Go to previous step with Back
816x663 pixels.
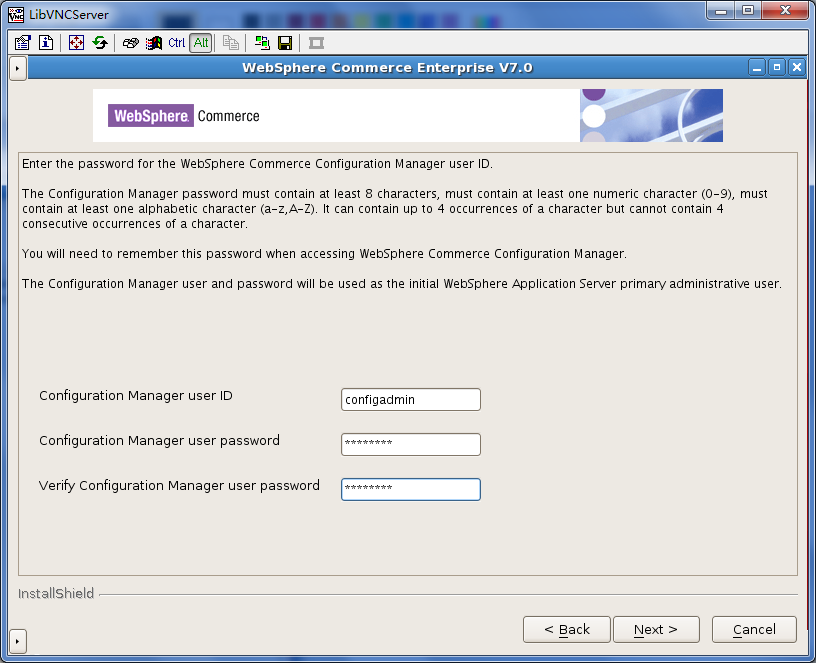tap(567, 630)
